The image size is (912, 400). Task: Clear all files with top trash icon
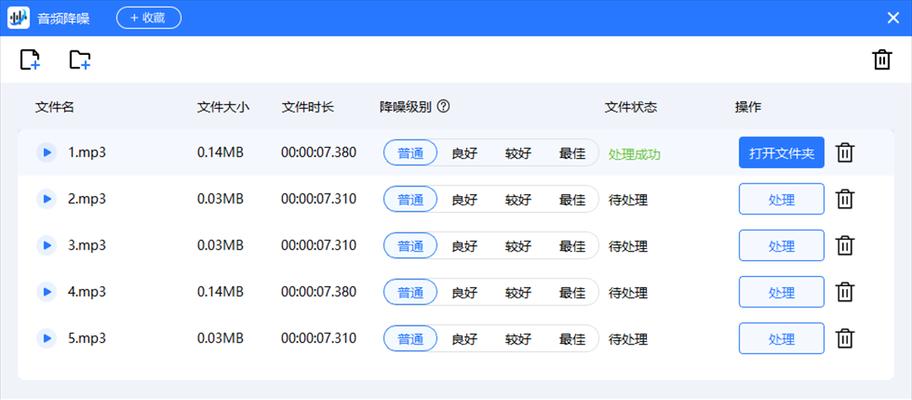pos(882,60)
